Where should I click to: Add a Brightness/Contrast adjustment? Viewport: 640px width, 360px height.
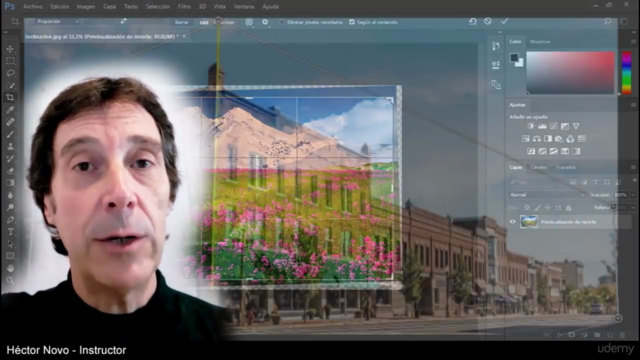point(531,126)
